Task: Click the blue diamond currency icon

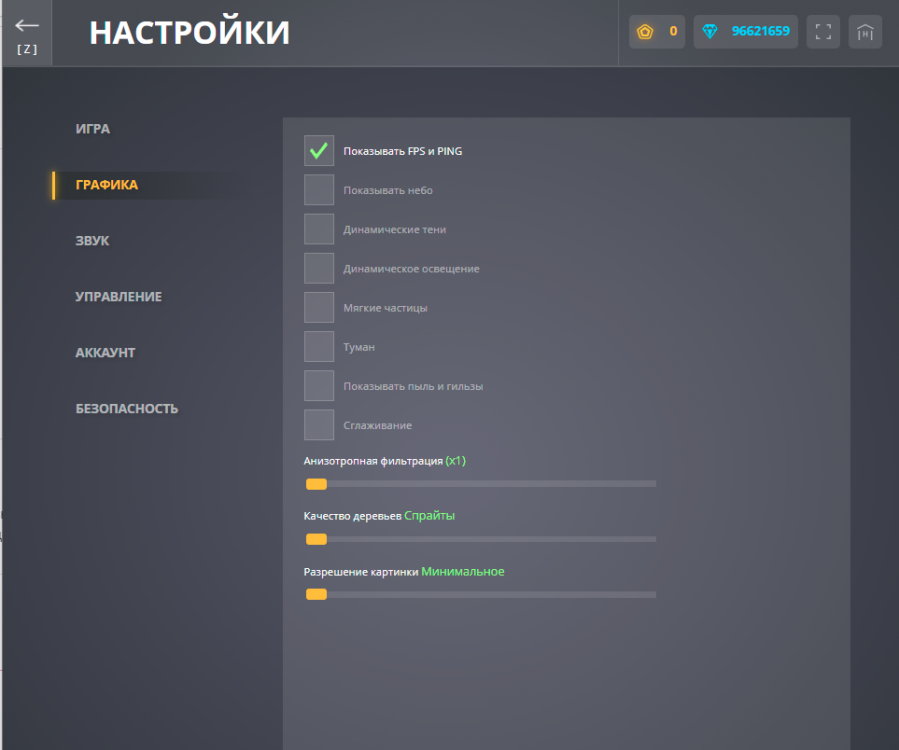Action: [x=710, y=32]
